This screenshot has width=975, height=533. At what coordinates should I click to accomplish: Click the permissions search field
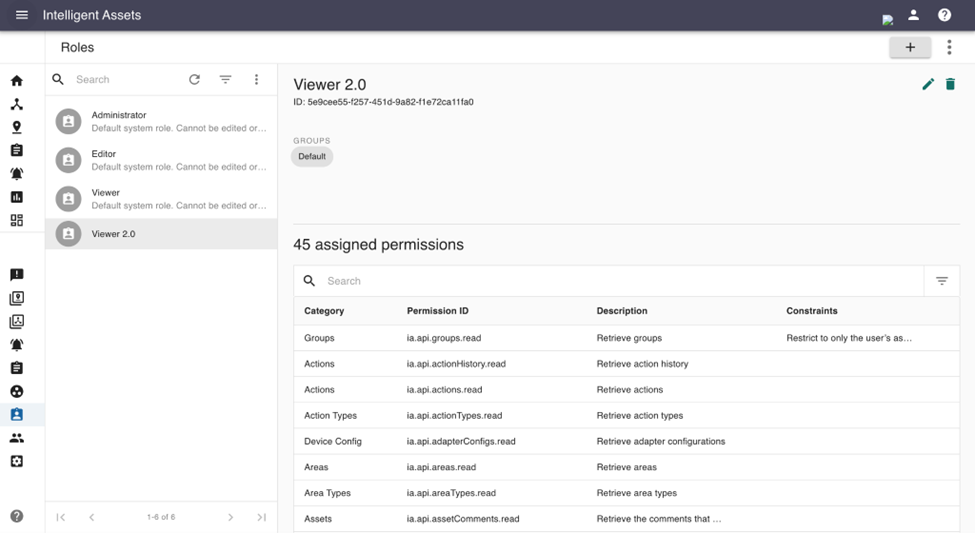(x=620, y=281)
